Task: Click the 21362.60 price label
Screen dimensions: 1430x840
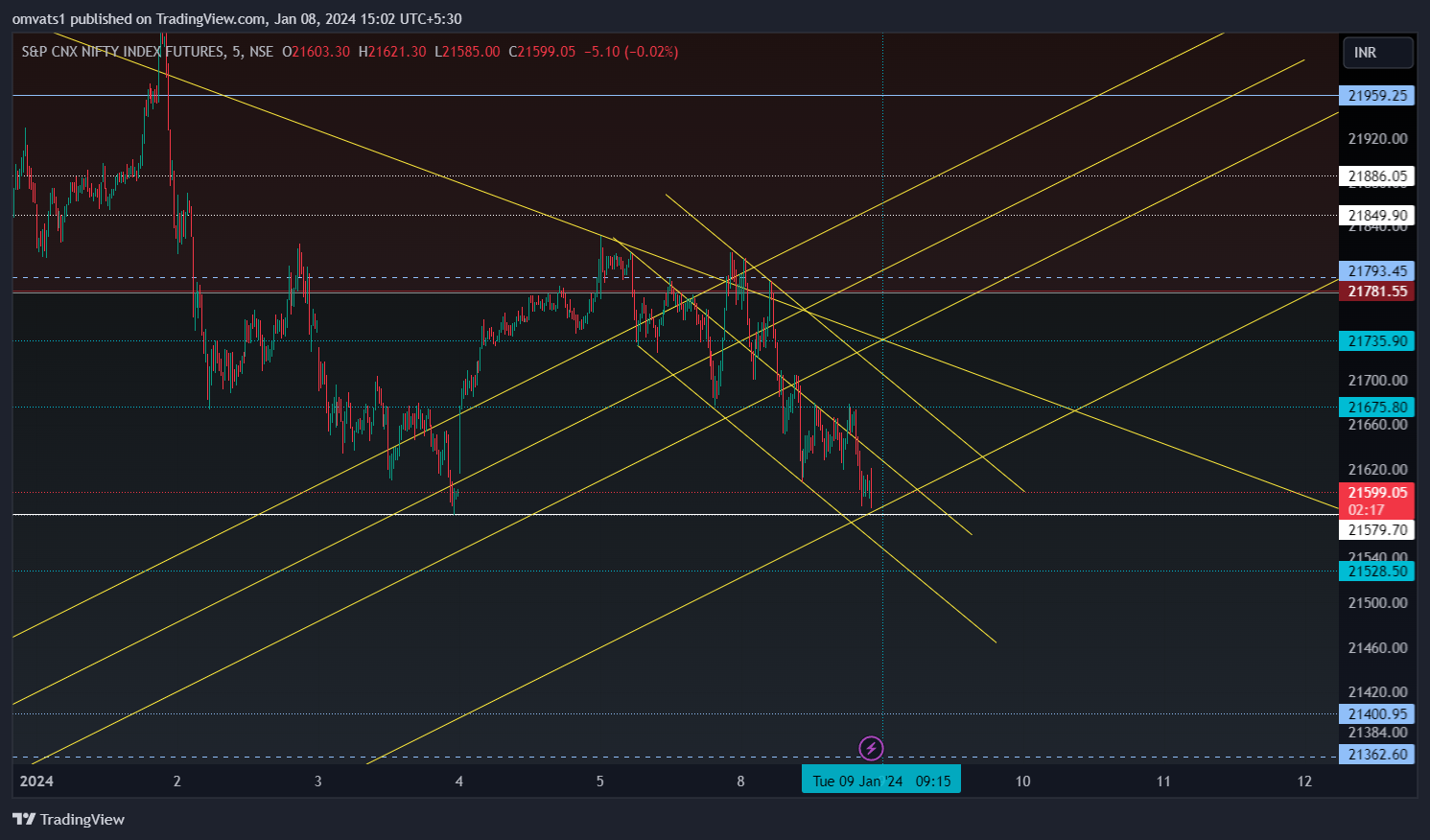Action: click(1376, 755)
